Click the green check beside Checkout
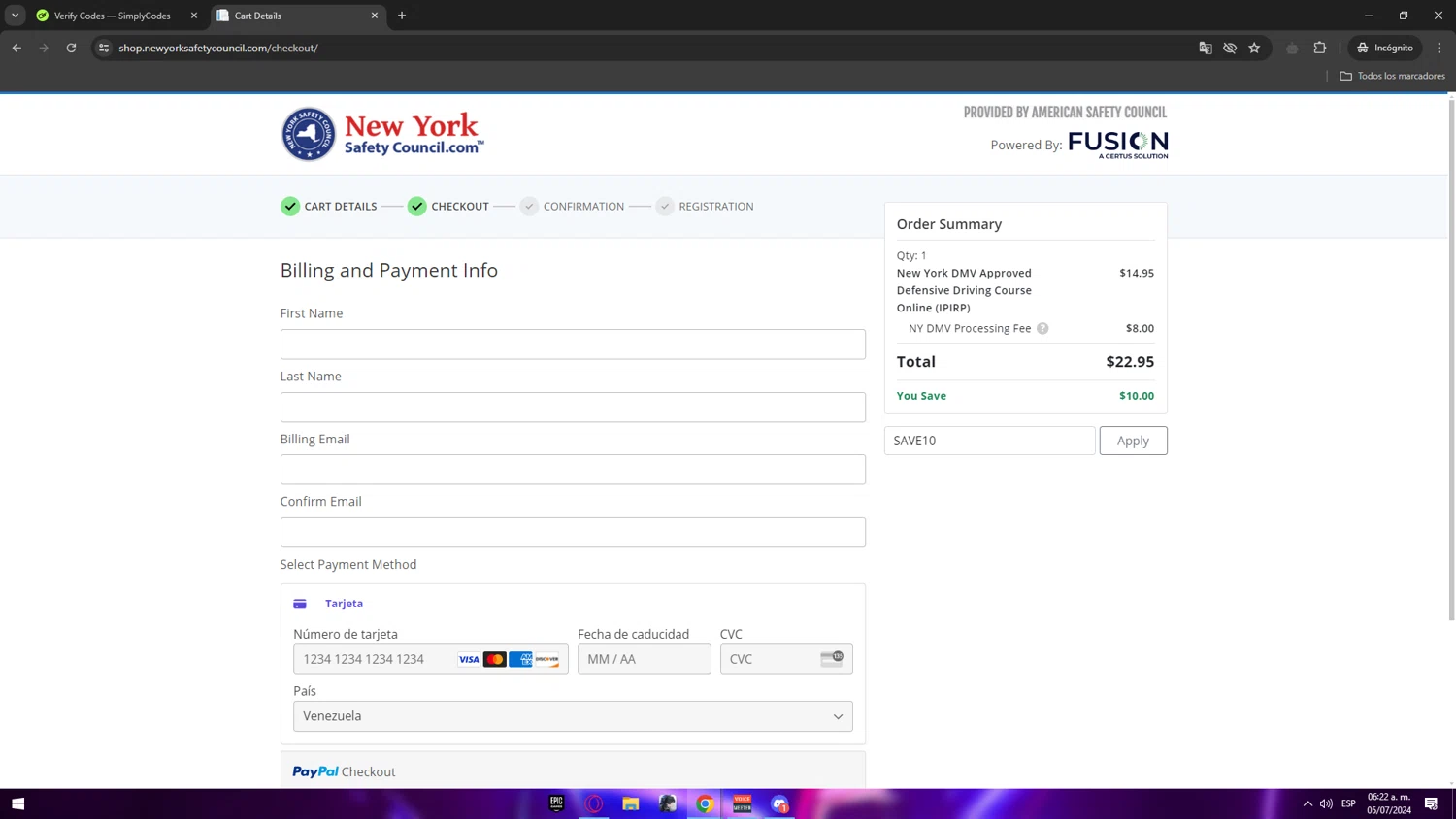The image size is (1456, 819). pos(417,206)
